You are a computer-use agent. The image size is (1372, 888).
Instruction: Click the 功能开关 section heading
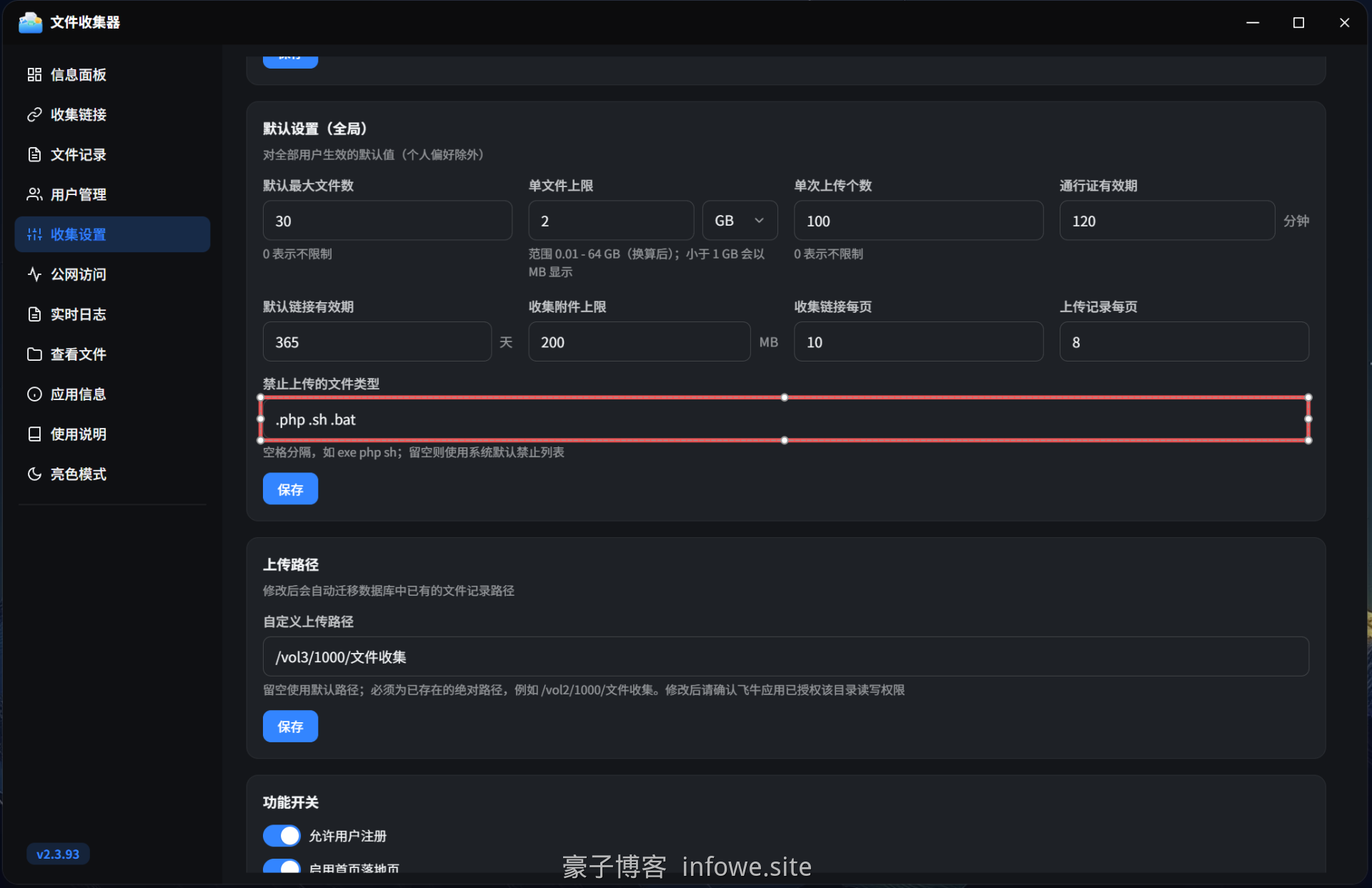point(291,802)
